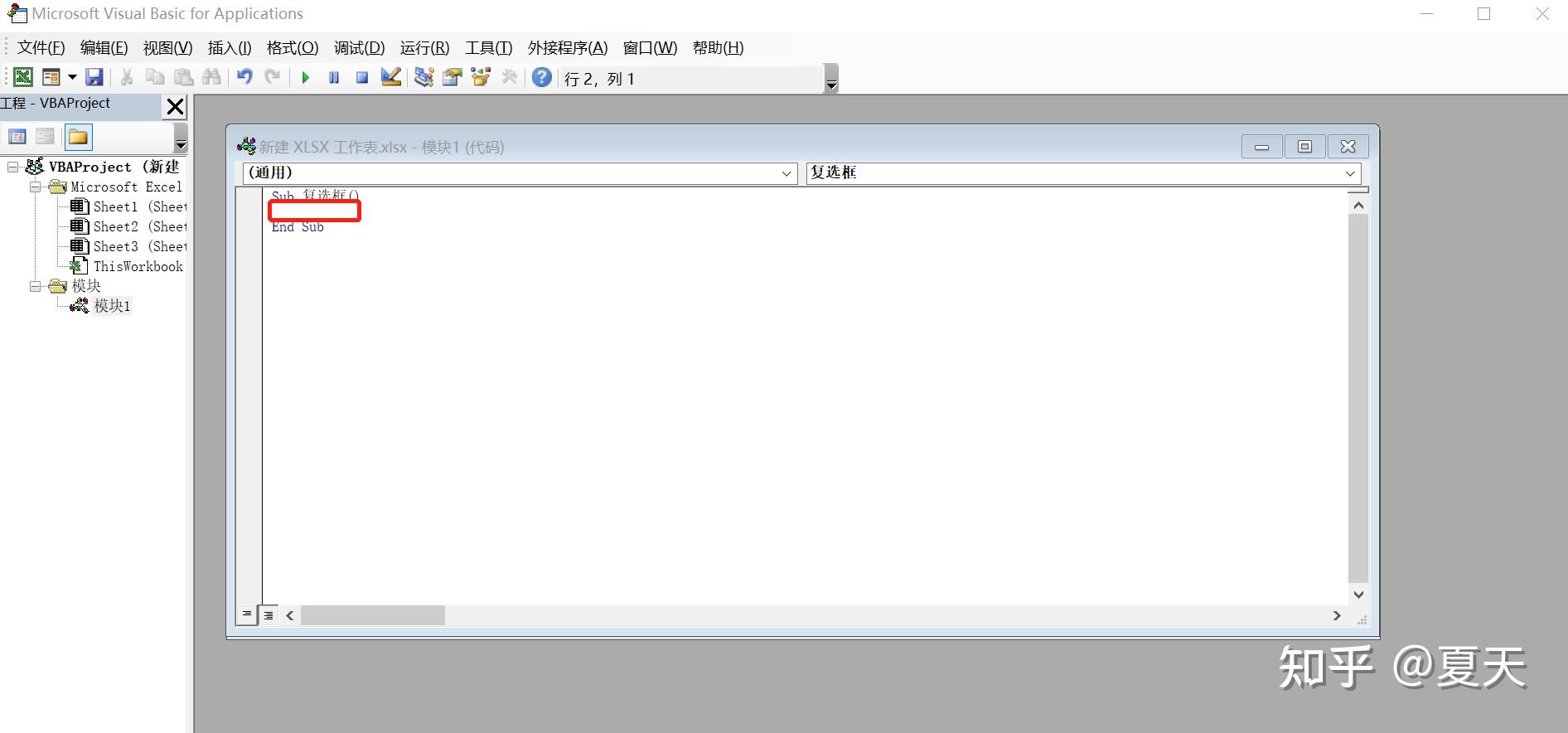Open the 插入(I) menu

(x=230, y=48)
